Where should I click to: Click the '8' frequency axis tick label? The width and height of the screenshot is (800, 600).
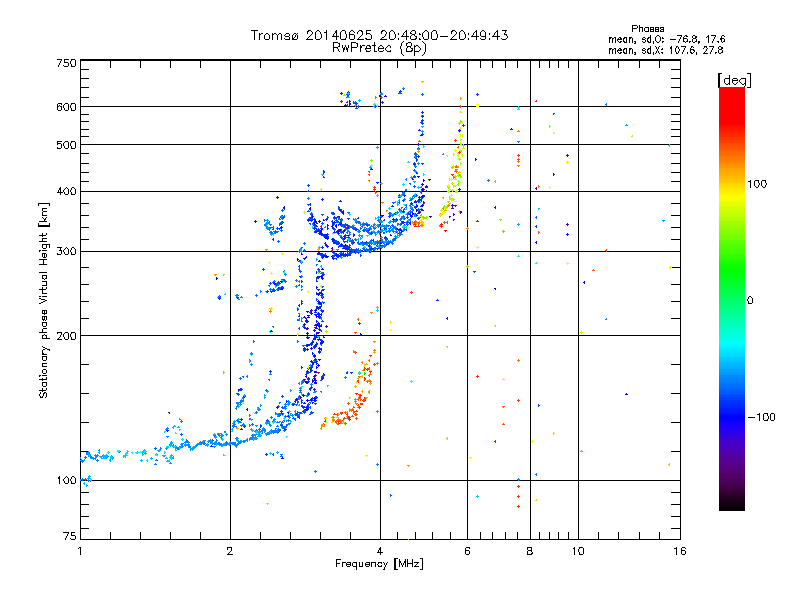click(x=530, y=551)
